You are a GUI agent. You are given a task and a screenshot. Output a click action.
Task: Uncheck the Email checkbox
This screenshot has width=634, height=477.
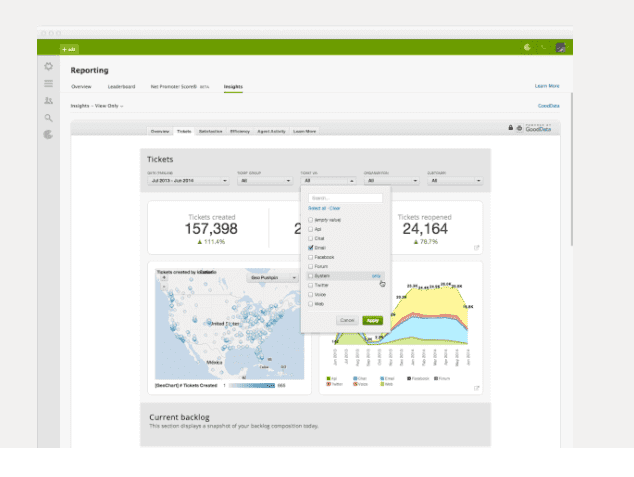(x=311, y=247)
